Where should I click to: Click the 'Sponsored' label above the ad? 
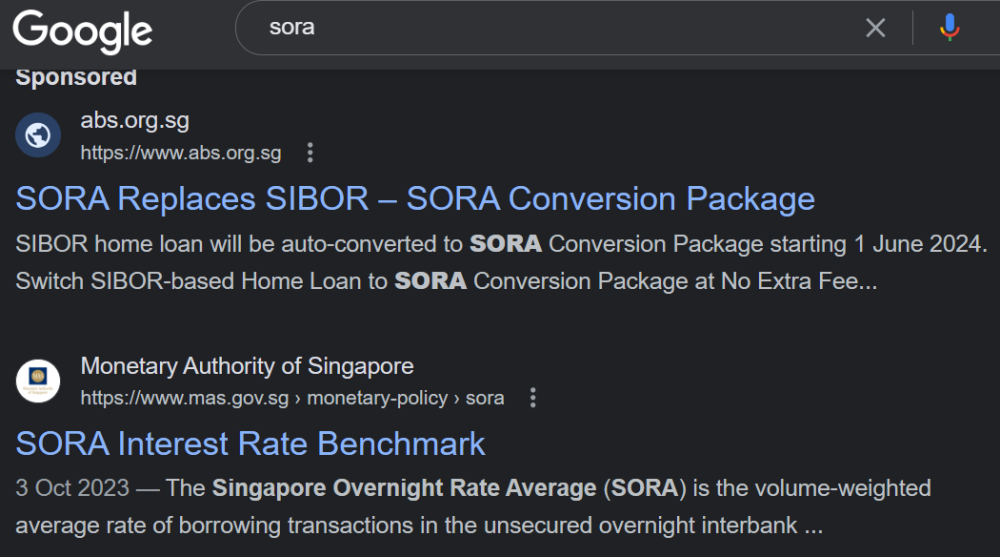coord(76,77)
